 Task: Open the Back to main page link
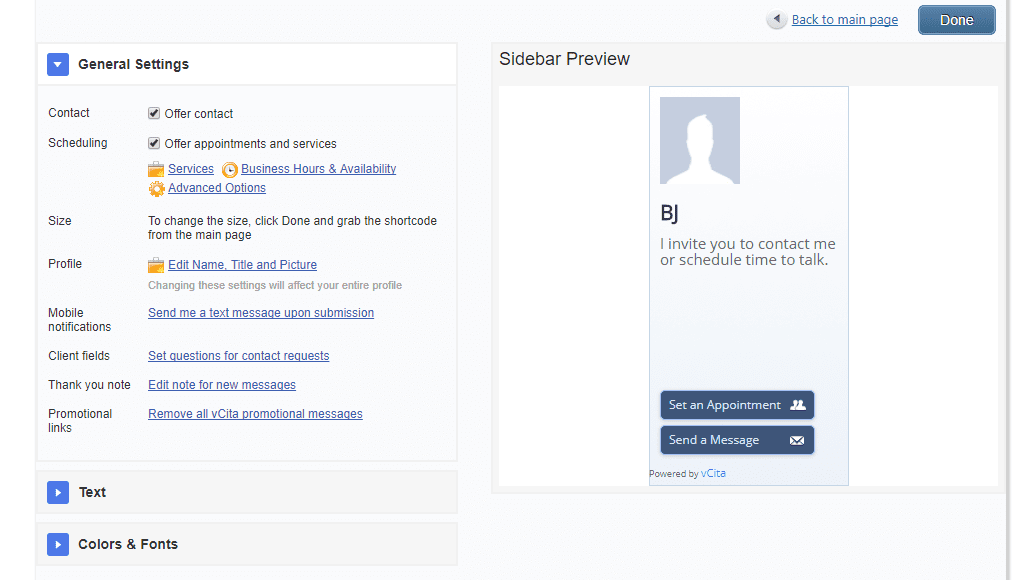pos(844,20)
